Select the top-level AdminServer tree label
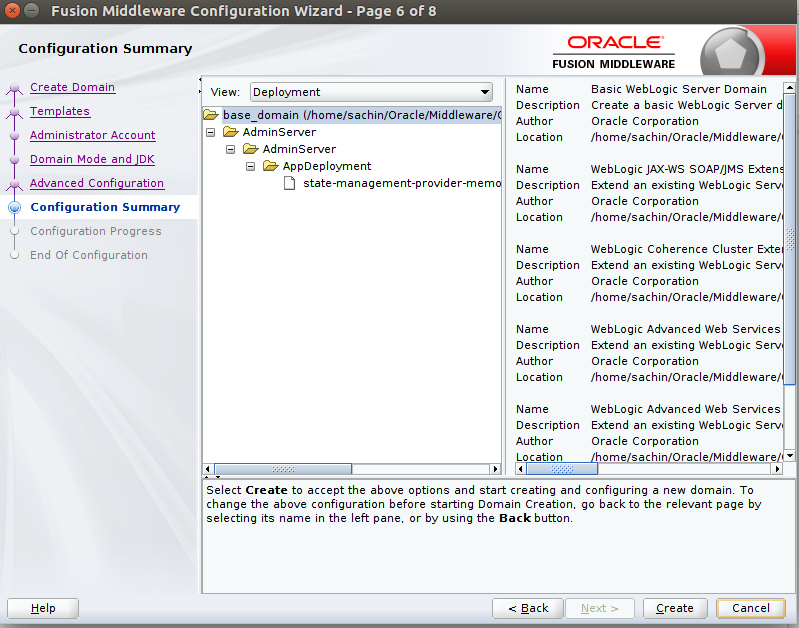Image resolution: width=799 pixels, height=628 pixels. (279, 132)
